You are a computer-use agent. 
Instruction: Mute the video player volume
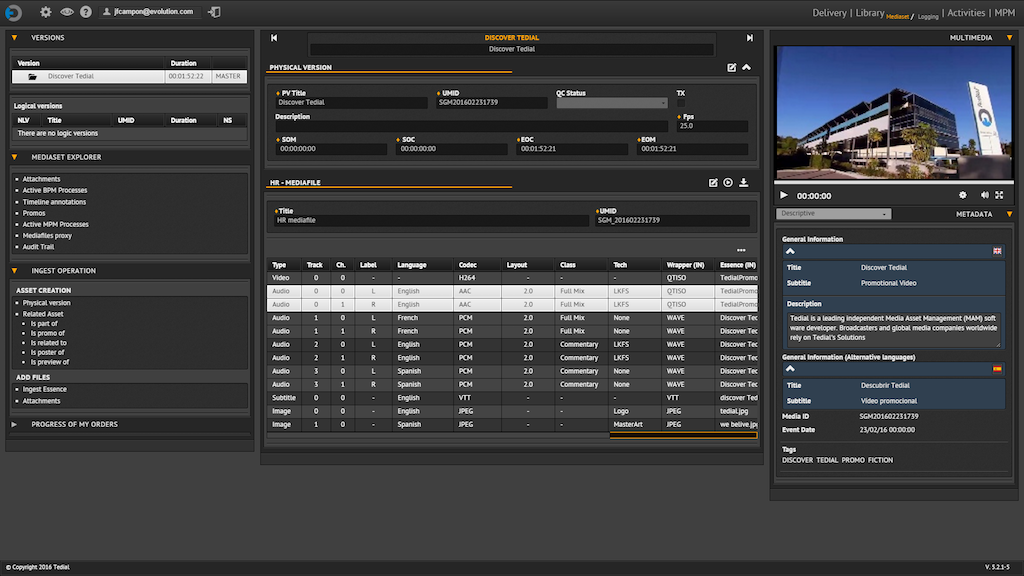pos(985,195)
